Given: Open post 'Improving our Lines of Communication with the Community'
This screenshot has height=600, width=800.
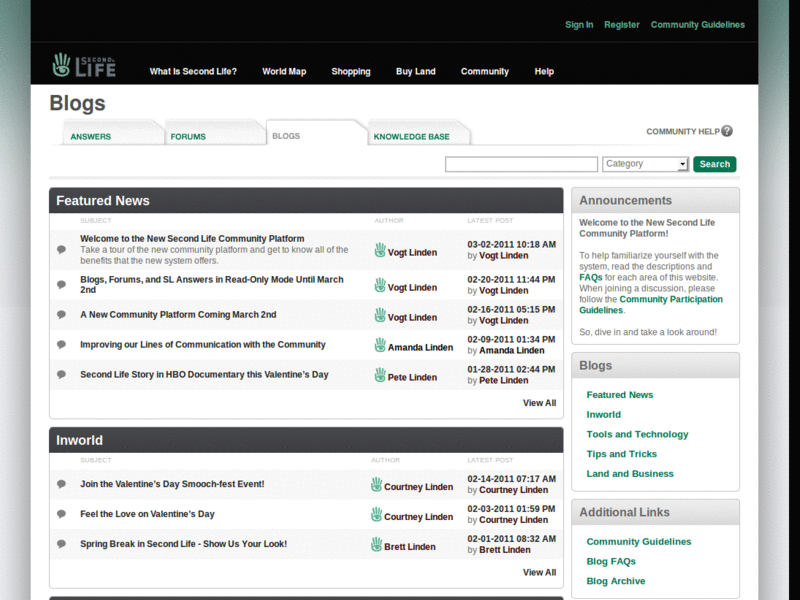Looking at the screenshot, I should 203,345.
